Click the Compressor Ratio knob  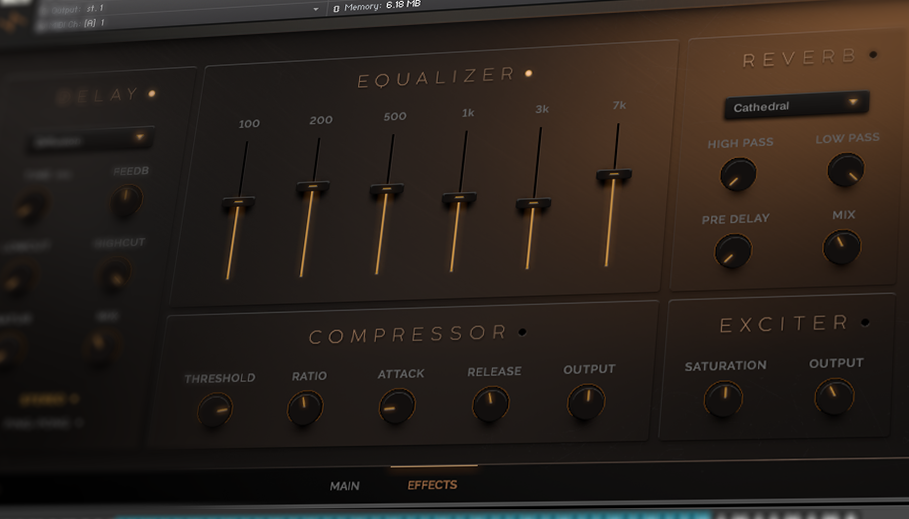[x=305, y=408]
